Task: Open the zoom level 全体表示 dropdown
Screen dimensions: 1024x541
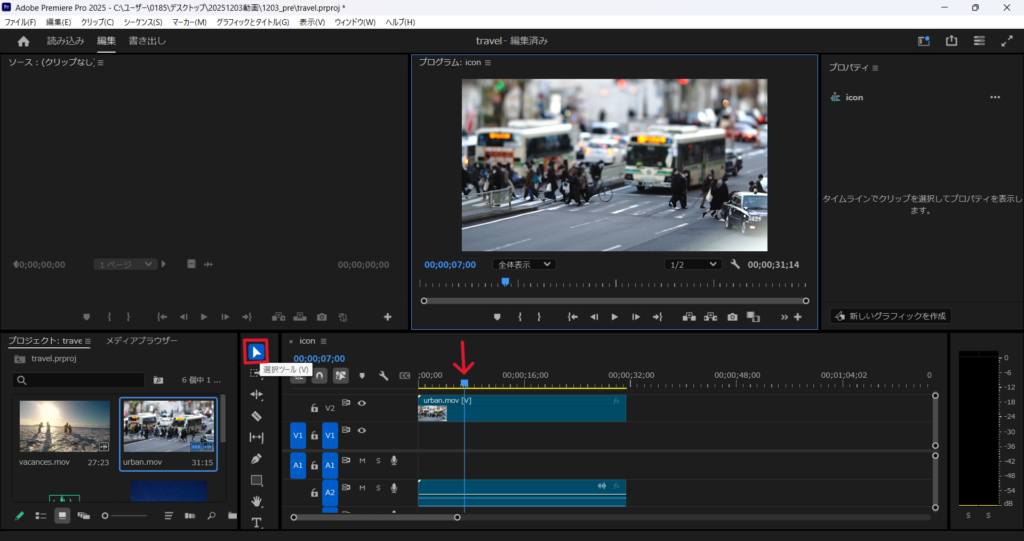Action: [x=523, y=264]
